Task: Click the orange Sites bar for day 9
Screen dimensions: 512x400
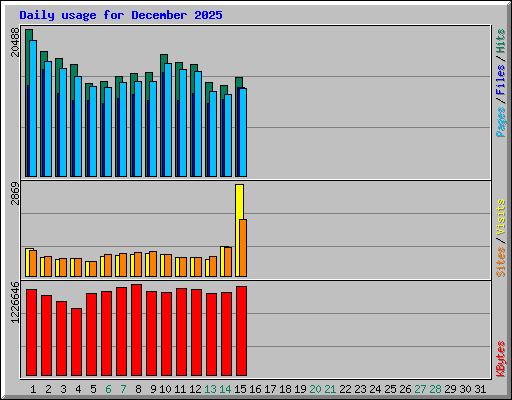Action: click(x=153, y=264)
